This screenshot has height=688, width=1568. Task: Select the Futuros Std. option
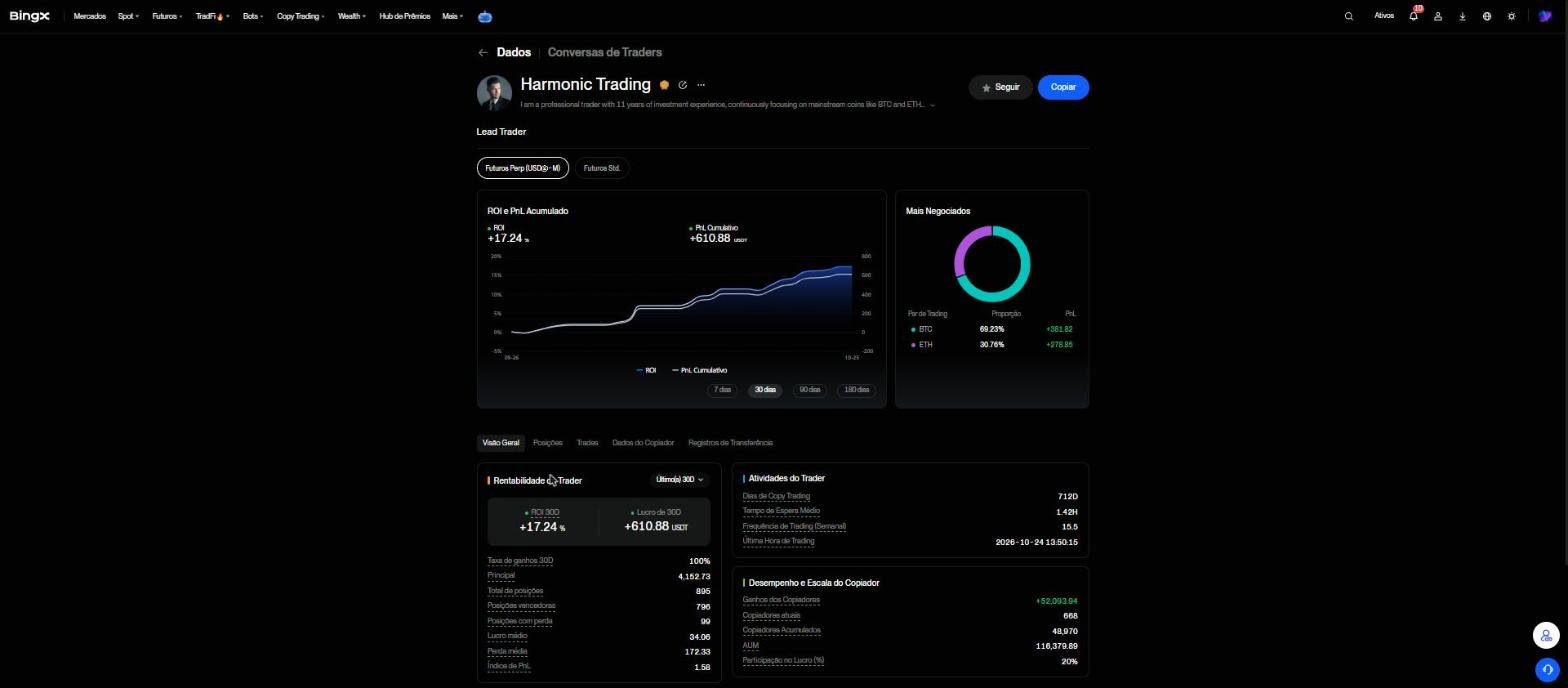[x=602, y=168]
